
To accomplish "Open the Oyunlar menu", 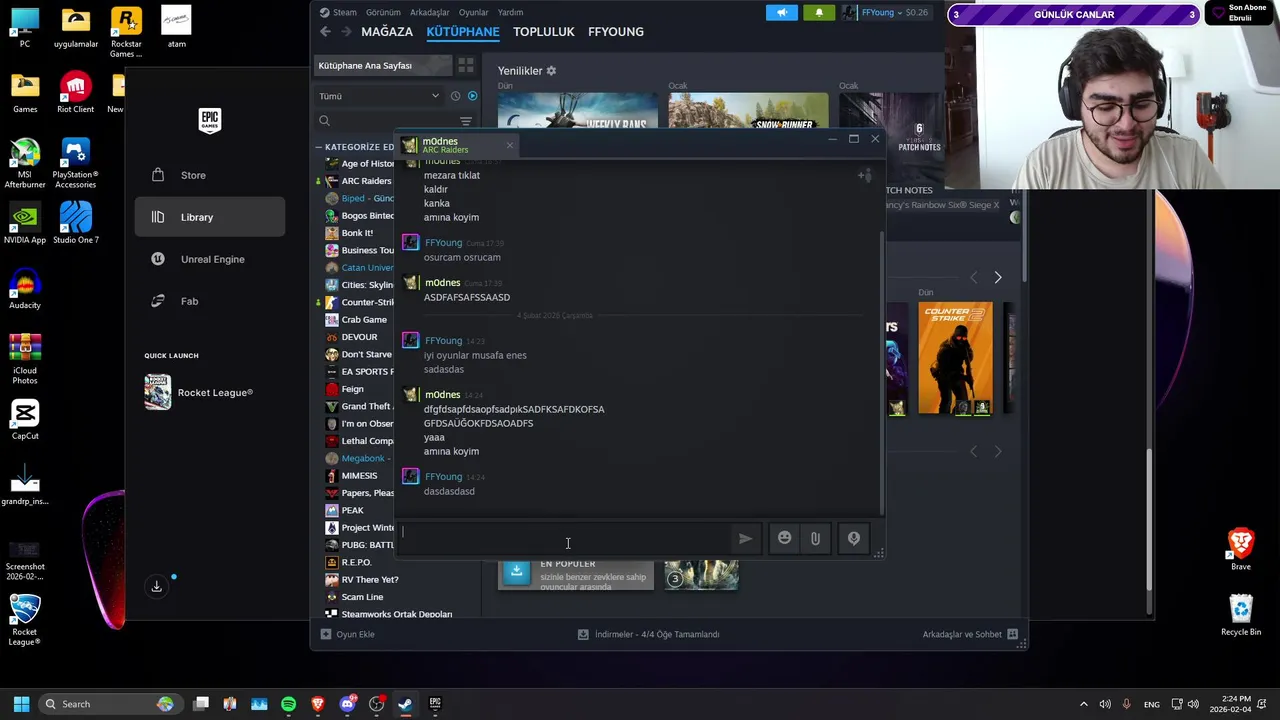I will pos(474,12).
